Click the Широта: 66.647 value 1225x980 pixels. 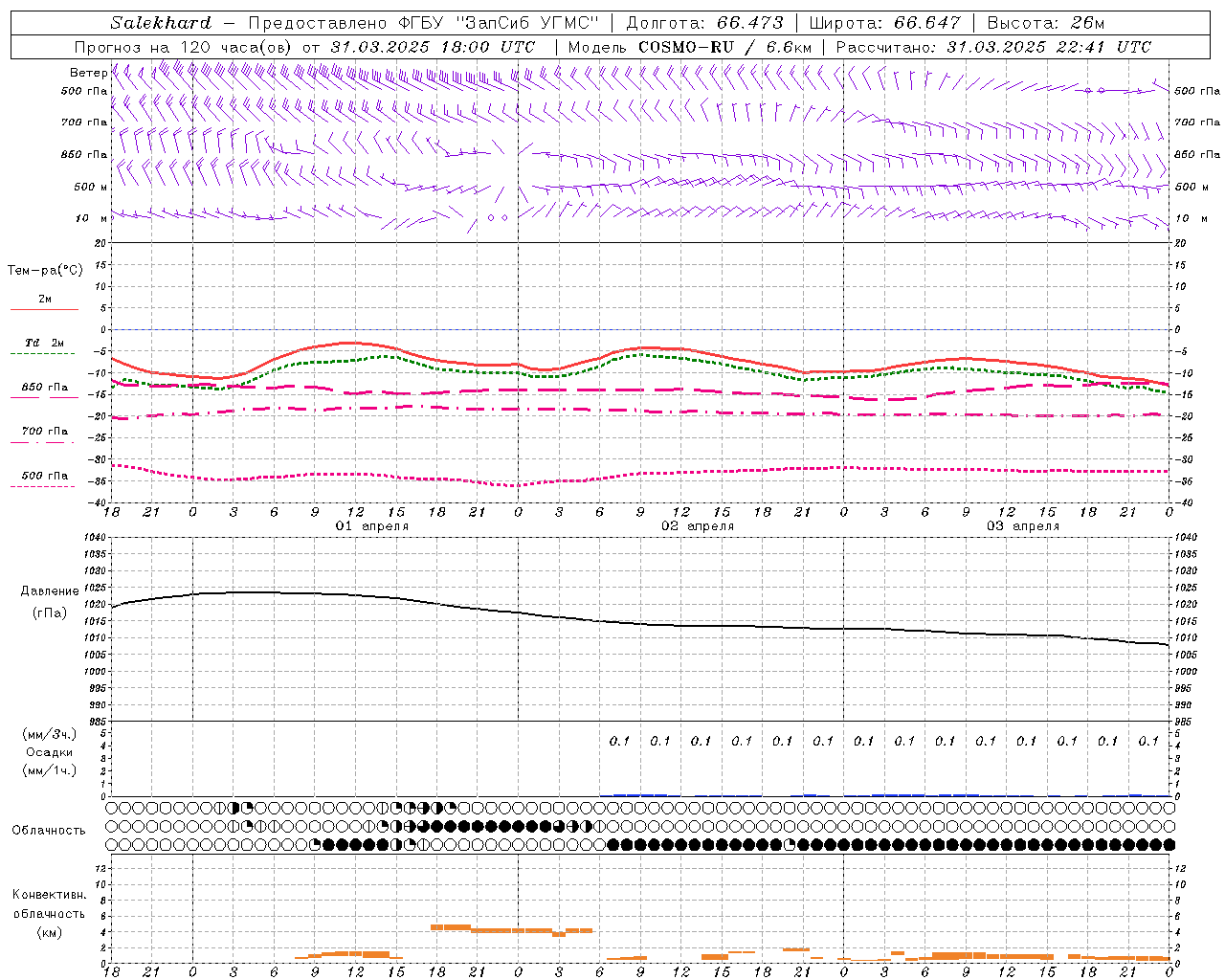tap(884, 23)
